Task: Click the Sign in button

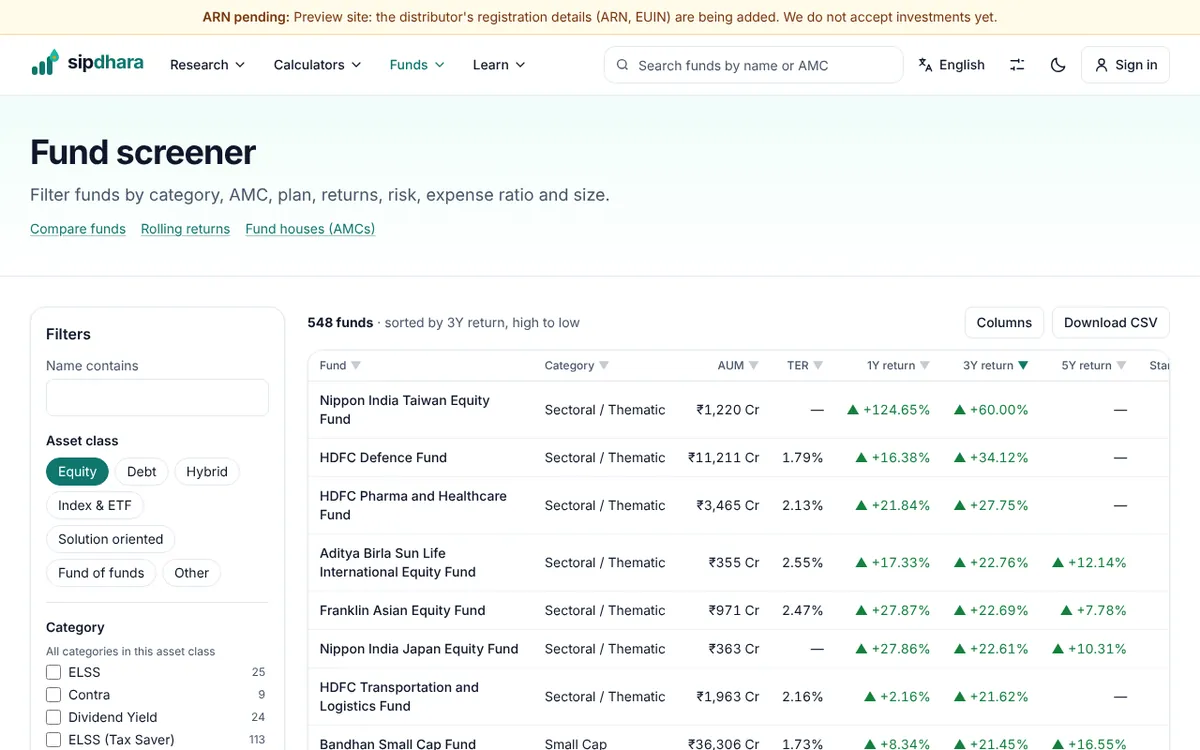Action: pos(1126,65)
